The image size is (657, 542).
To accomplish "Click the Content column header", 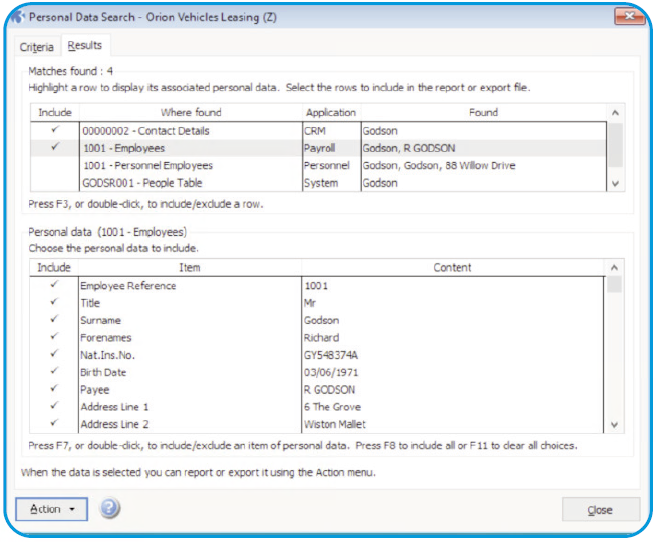I will [x=452, y=268].
